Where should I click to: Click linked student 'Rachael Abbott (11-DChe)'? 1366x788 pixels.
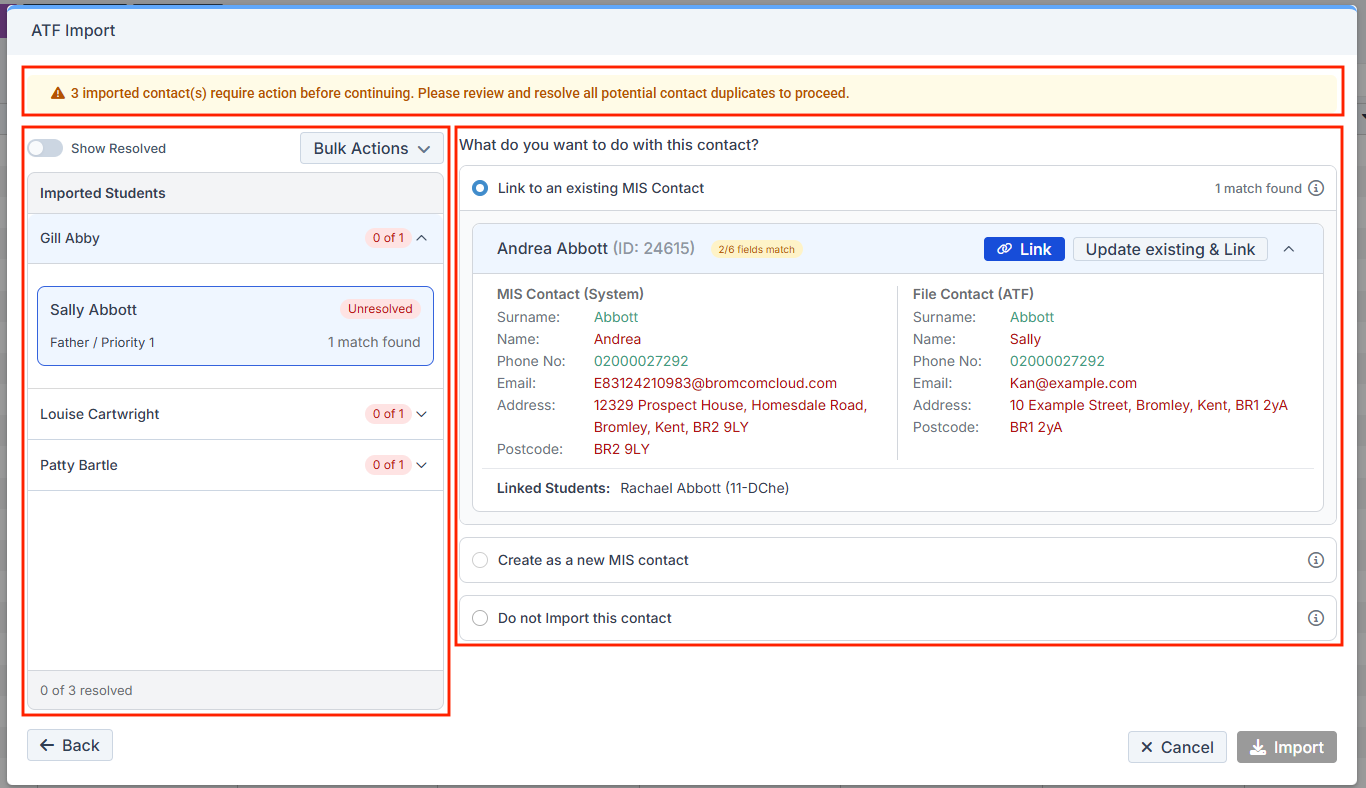705,488
